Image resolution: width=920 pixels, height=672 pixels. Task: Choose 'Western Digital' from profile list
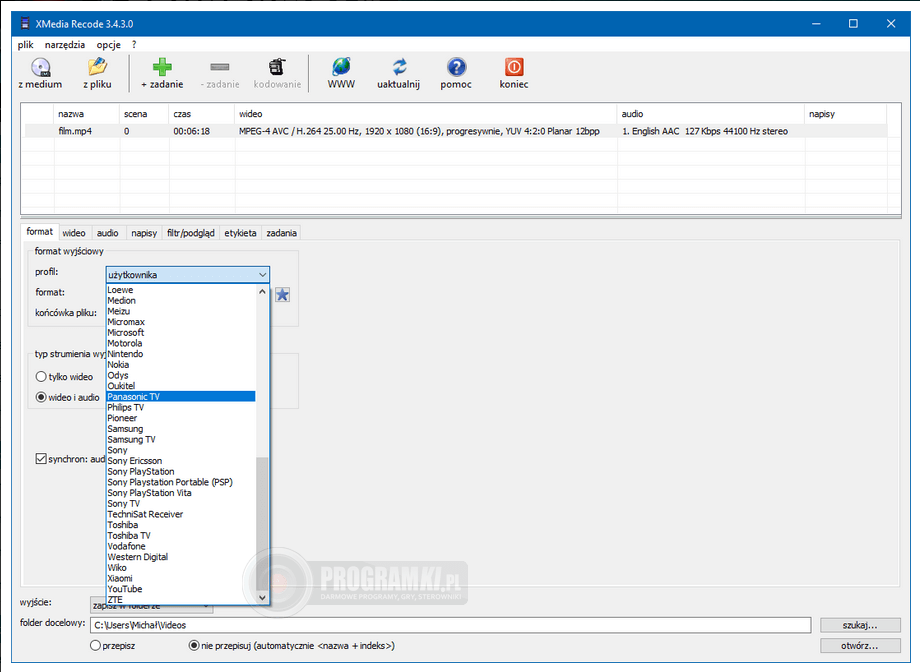181,557
